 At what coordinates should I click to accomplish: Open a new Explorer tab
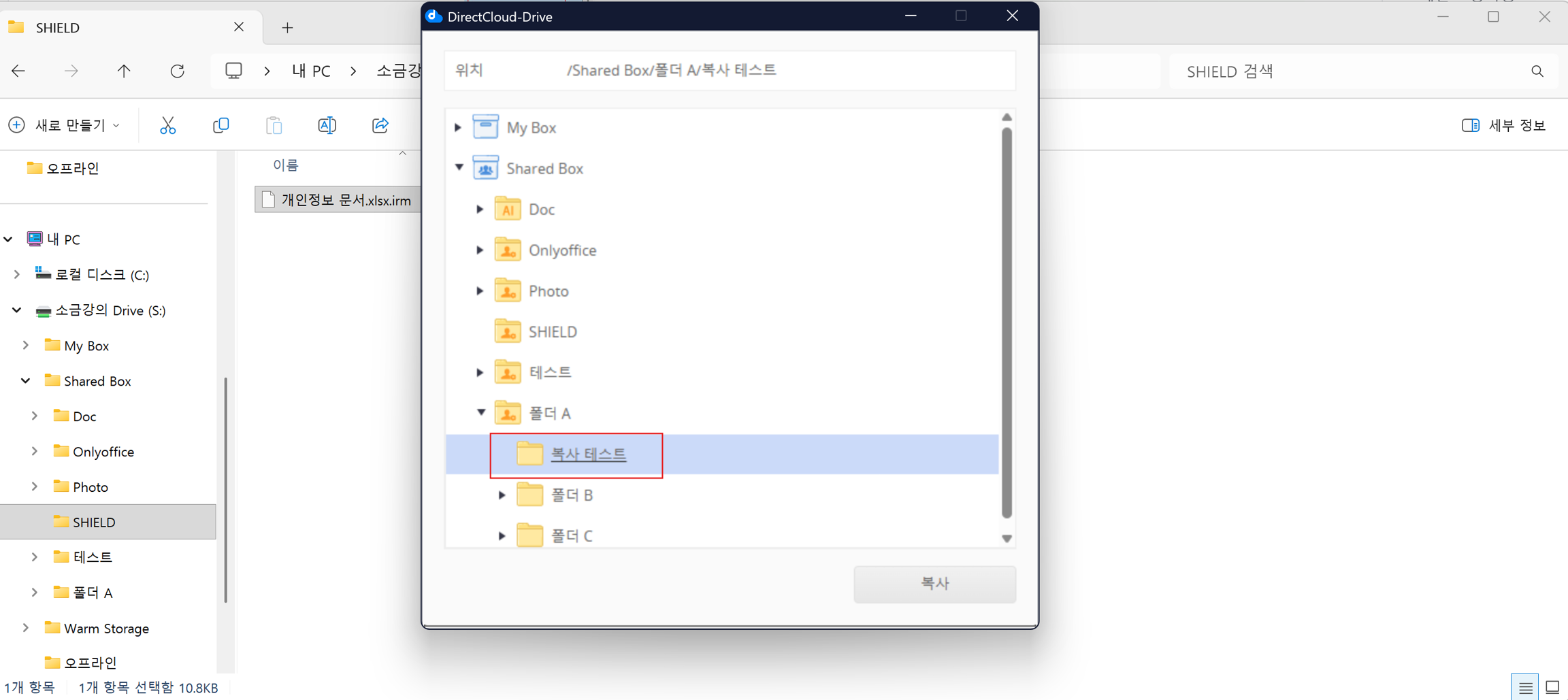click(287, 28)
